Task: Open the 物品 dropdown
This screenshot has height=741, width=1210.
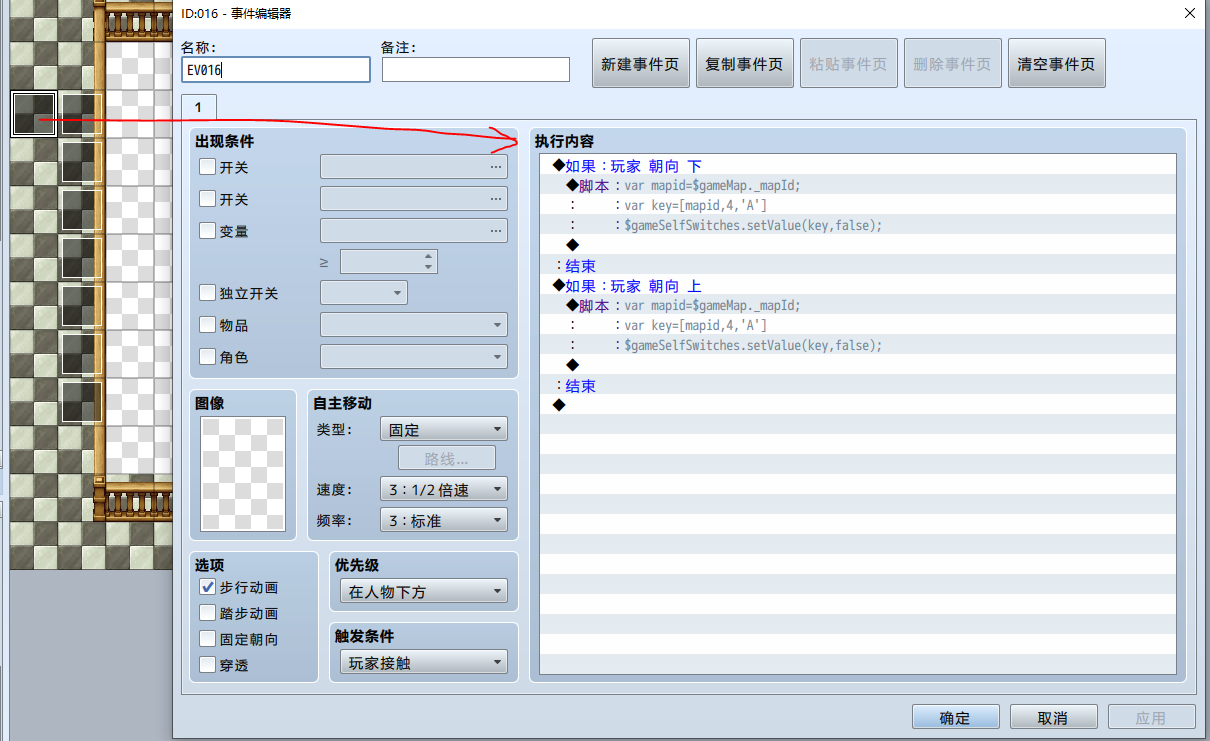Action: pos(414,325)
